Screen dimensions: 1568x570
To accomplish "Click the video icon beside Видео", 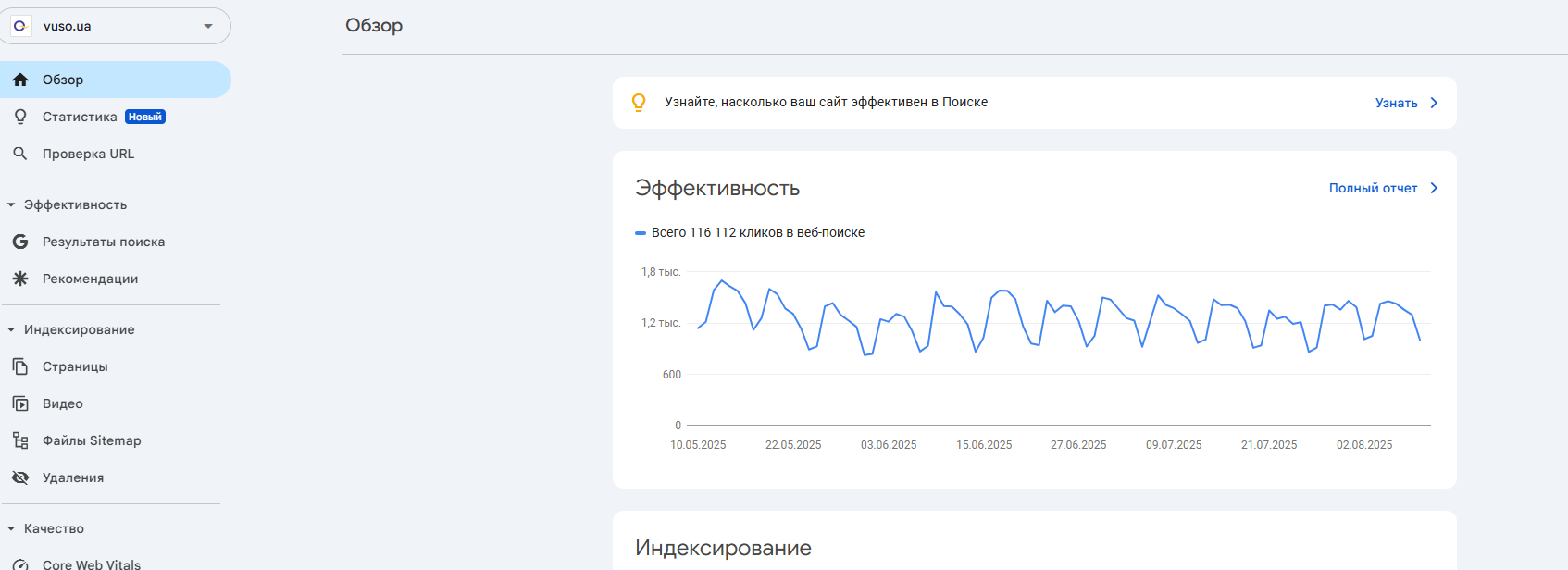I will (x=20, y=403).
